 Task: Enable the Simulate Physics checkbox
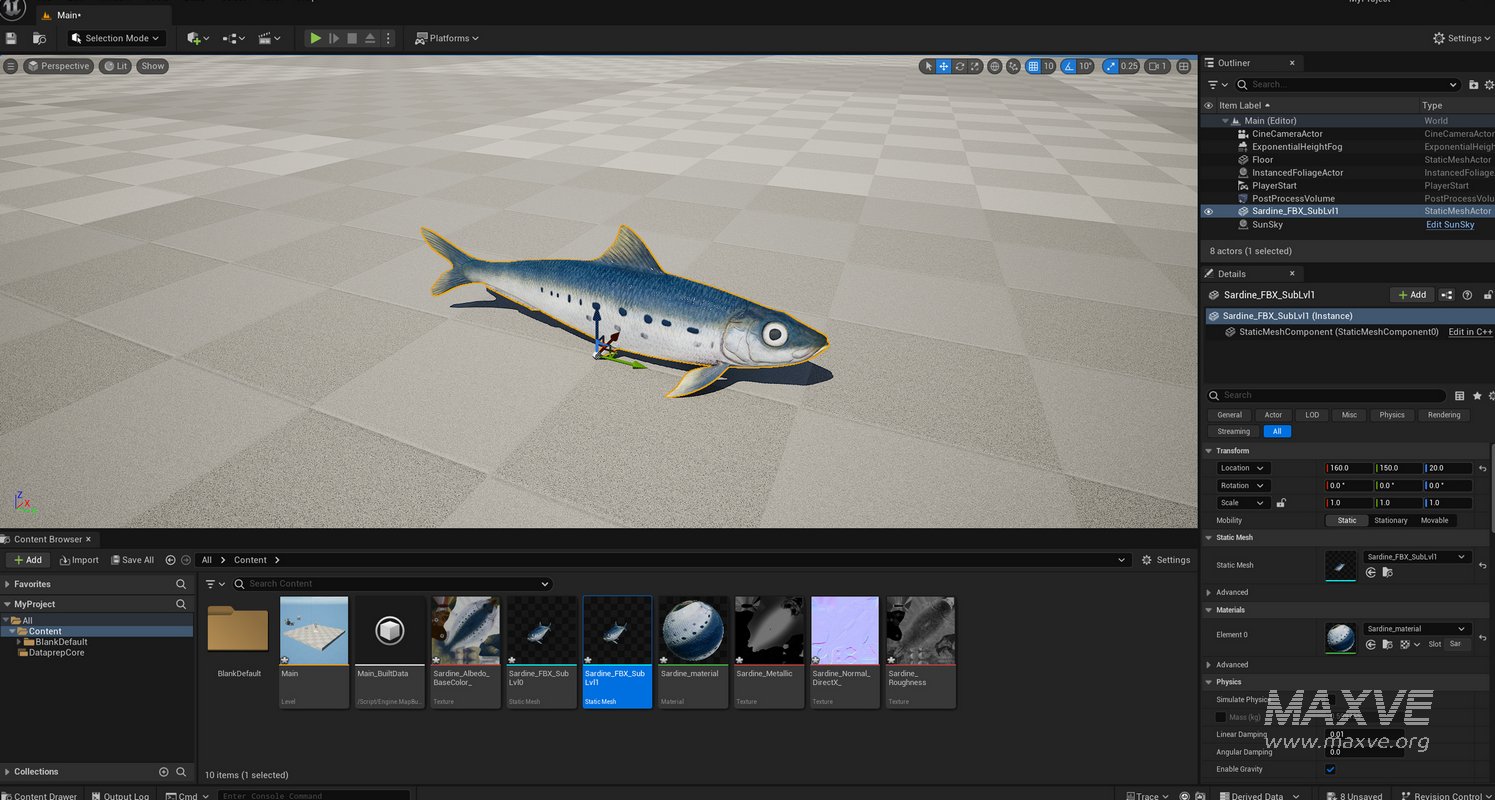pyautogui.click(x=1330, y=700)
